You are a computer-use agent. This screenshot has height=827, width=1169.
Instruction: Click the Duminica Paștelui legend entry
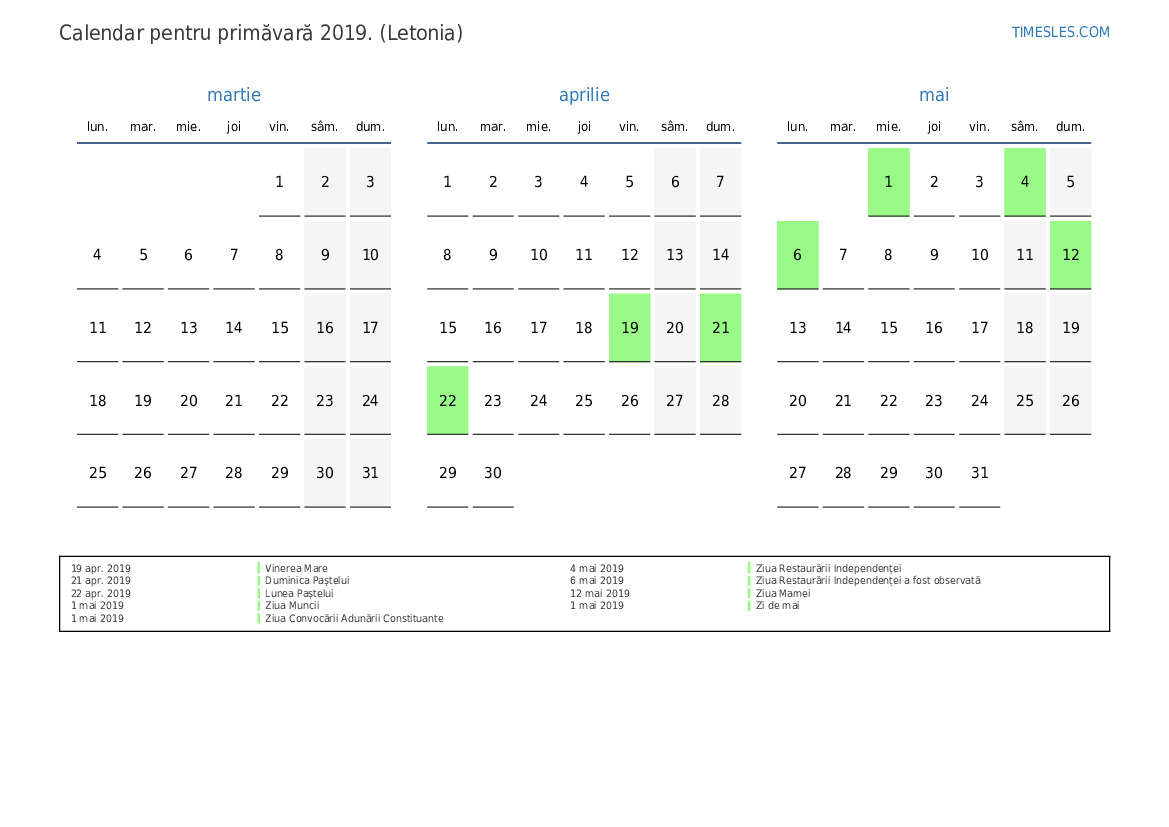(x=307, y=581)
